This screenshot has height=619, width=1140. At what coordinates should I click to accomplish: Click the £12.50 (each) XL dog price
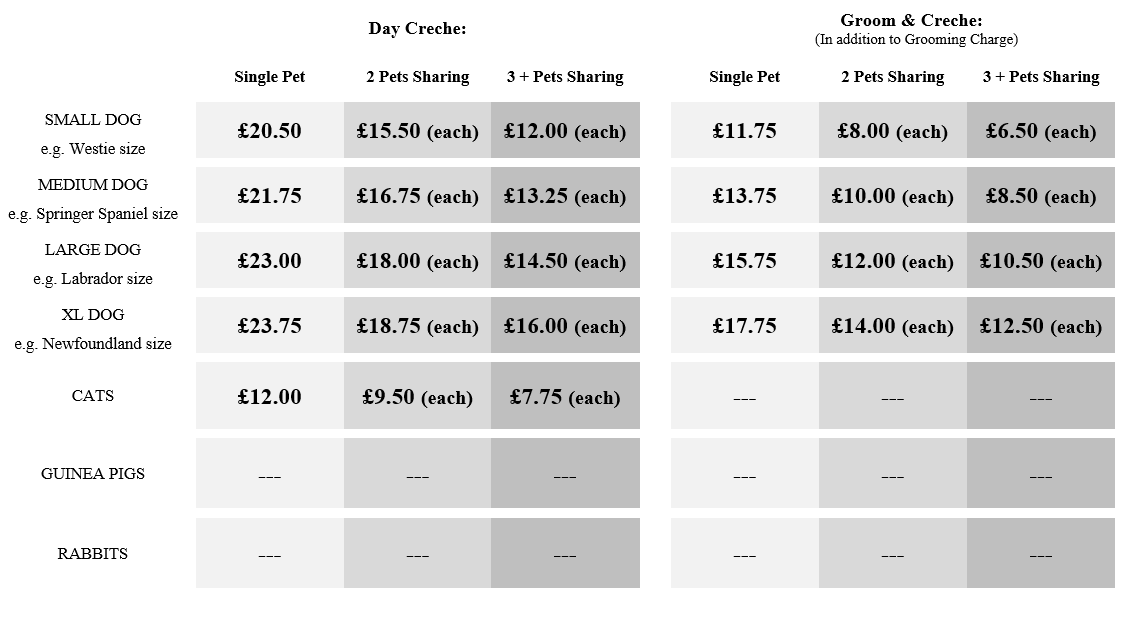click(1040, 326)
